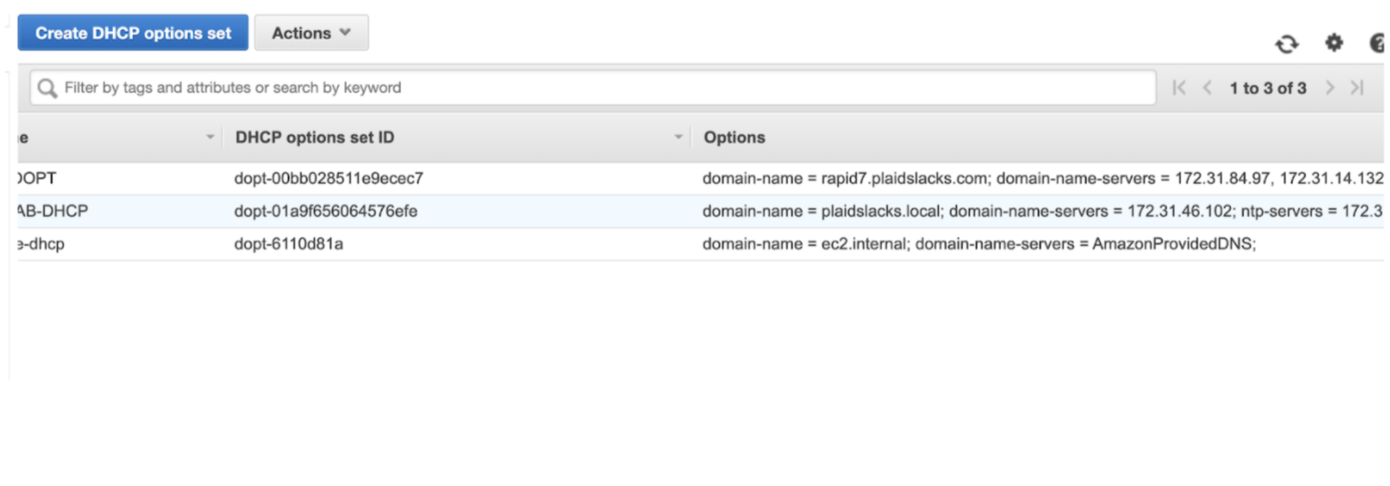Image resolution: width=1390 pixels, height=486 pixels.
Task: Open the settings gear icon
Action: (x=1334, y=43)
